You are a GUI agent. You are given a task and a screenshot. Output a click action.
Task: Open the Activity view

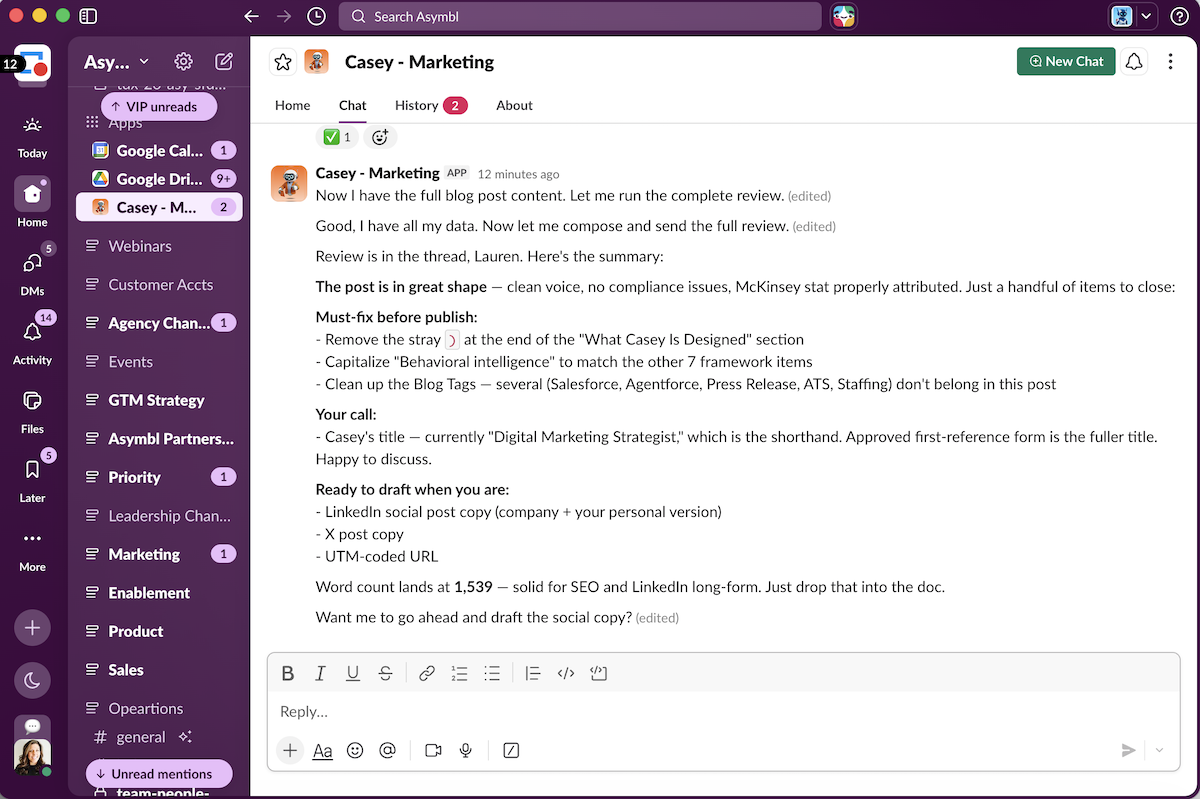32,342
